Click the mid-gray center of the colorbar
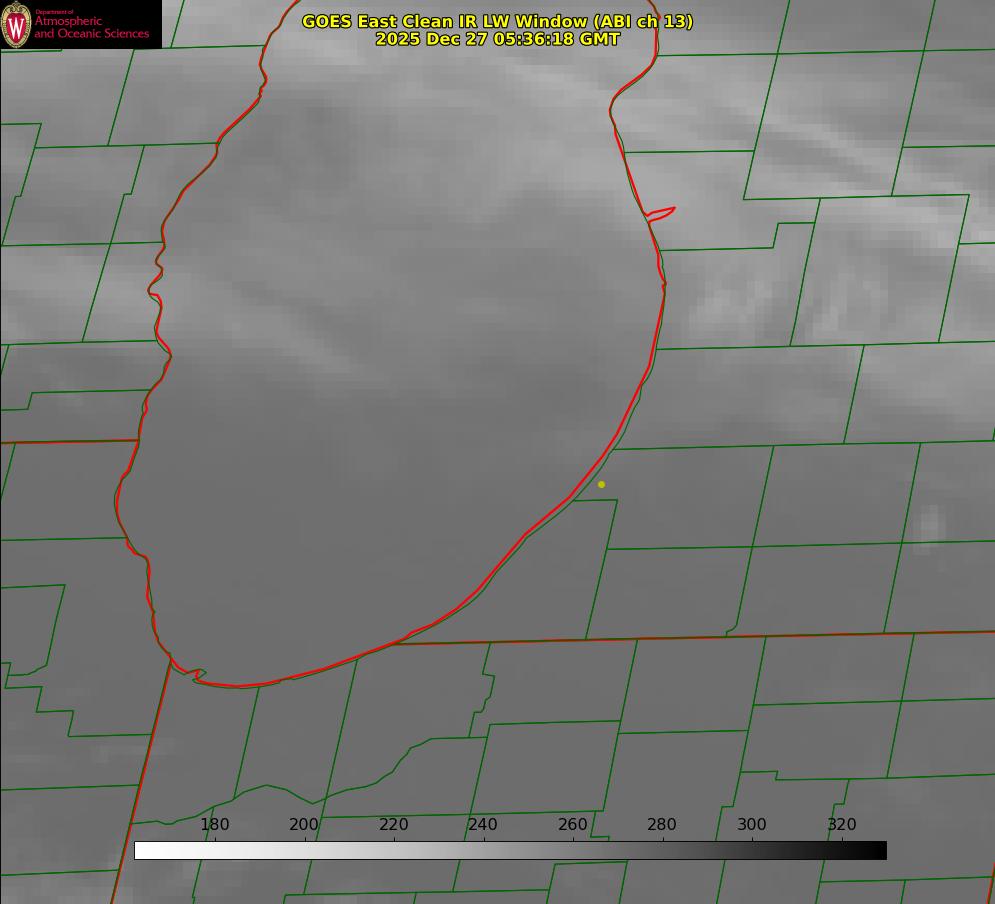995x904 pixels. click(x=510, y=851)
